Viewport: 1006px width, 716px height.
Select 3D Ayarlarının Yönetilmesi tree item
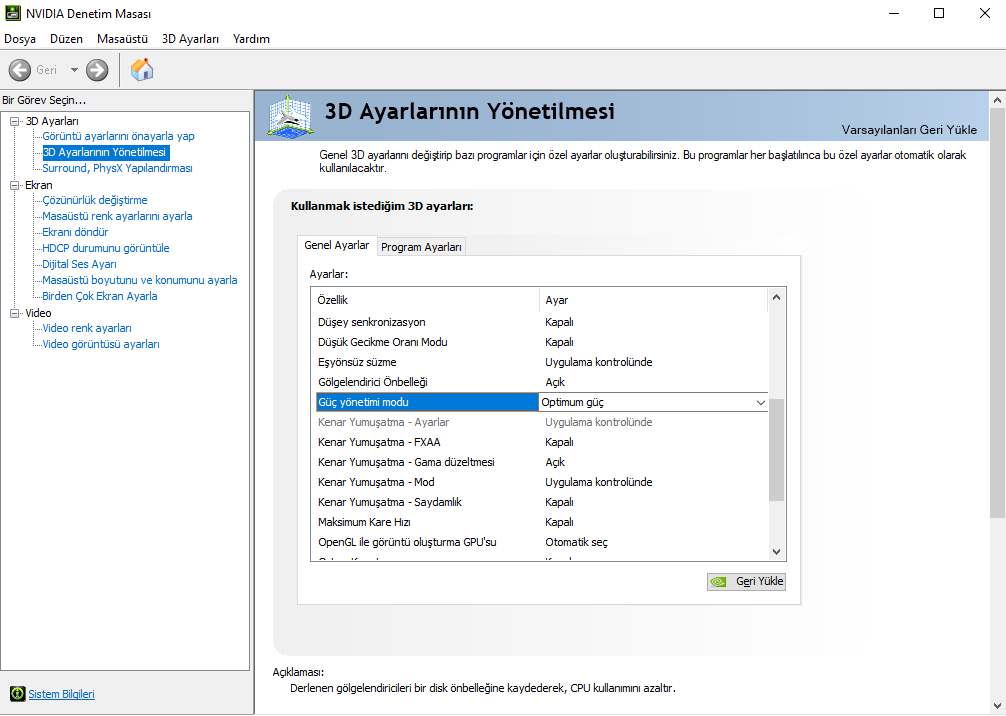pos(105,152)
